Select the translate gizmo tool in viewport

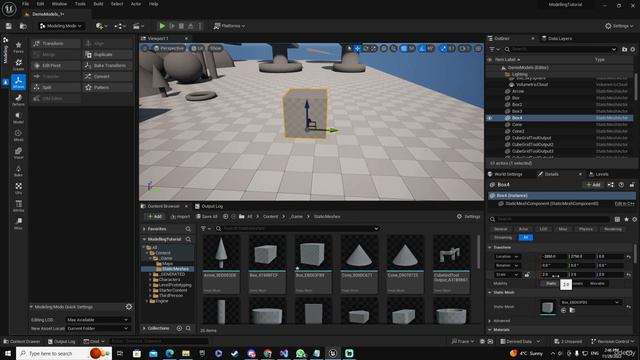[x=358, y=49]
